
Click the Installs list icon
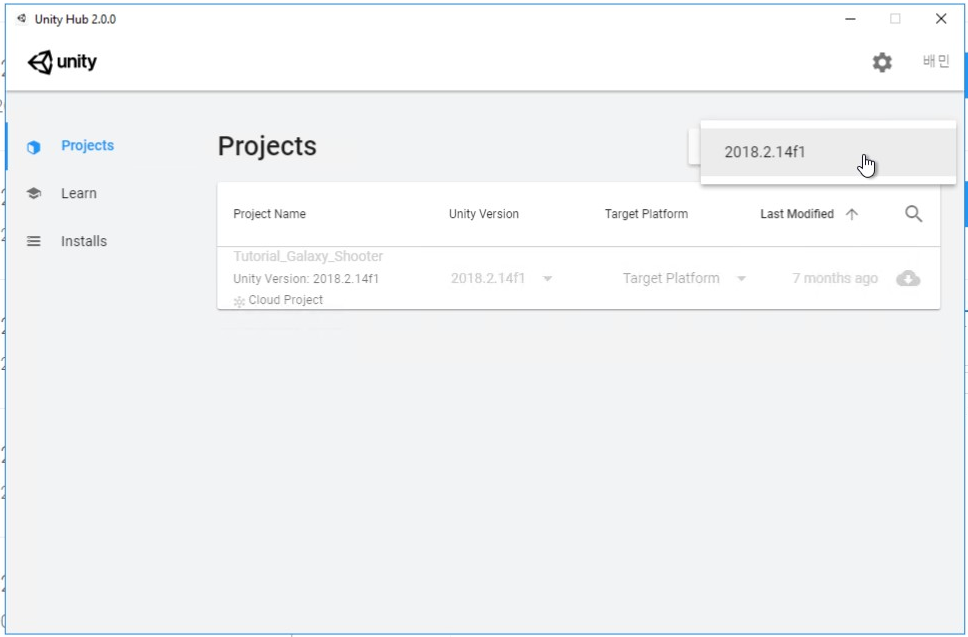click(x=33, y=241)
